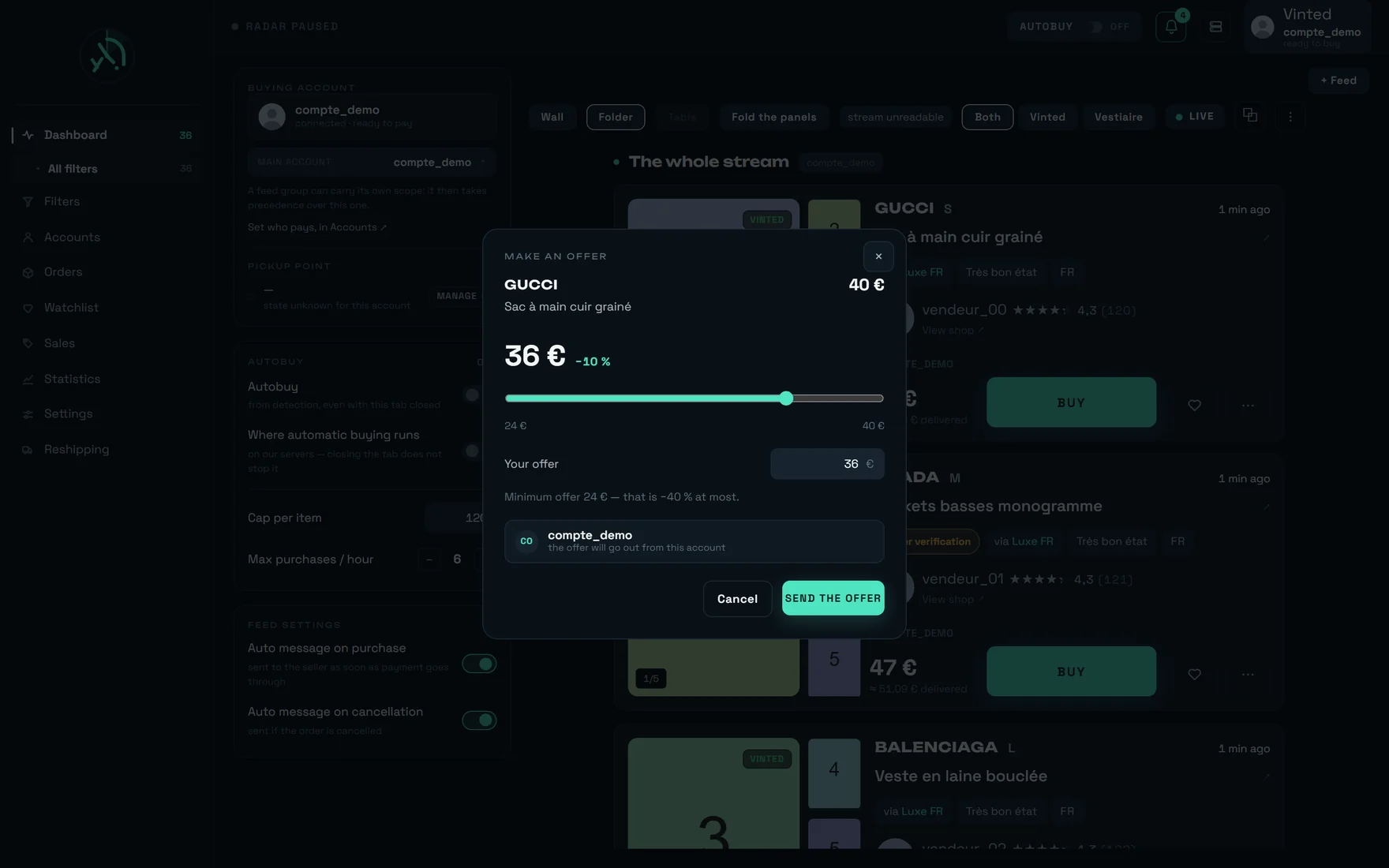Filter stream to Vinted only

(1047, 117)
